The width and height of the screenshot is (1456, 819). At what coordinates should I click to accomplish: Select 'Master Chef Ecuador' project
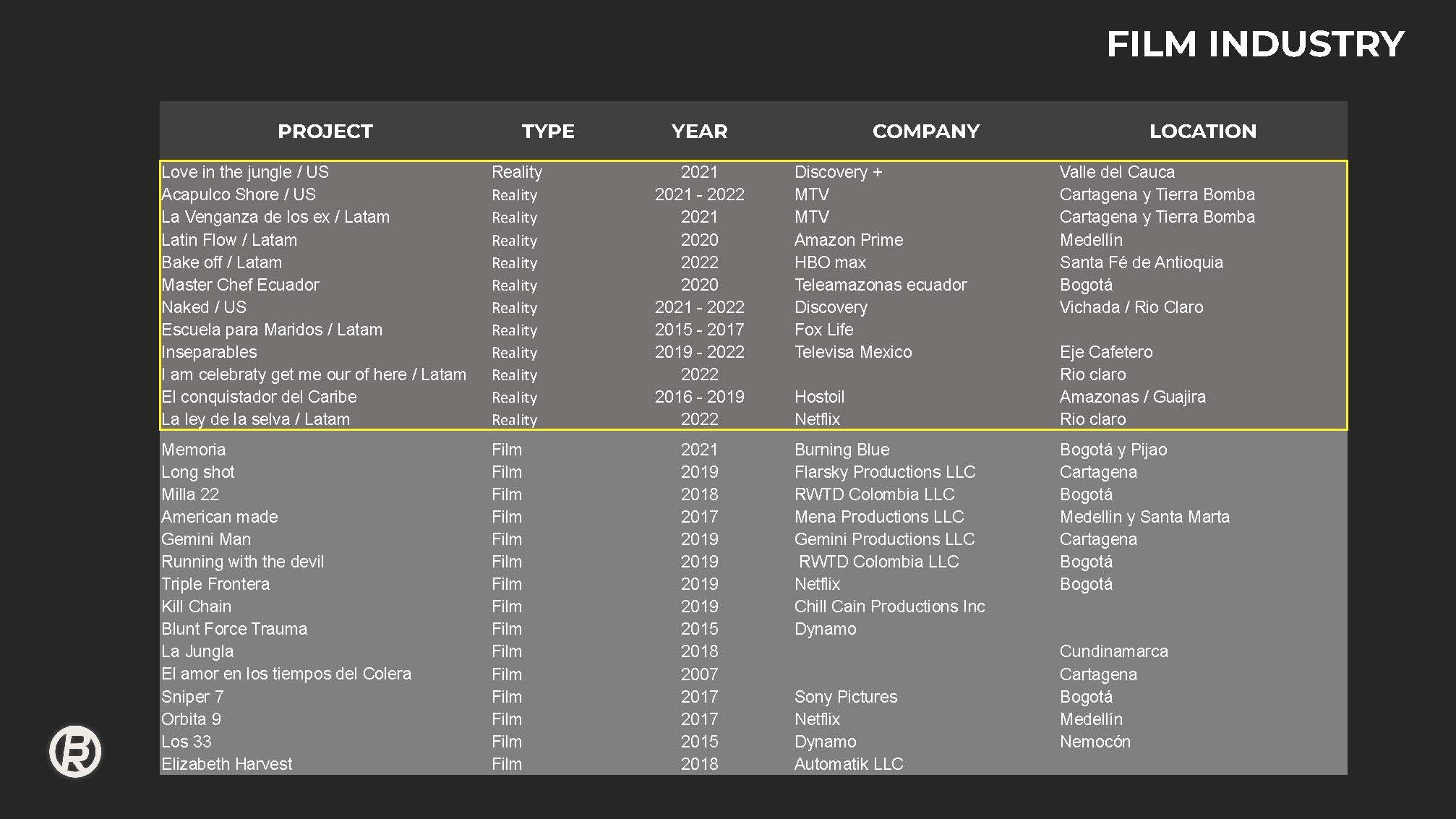pyautogui.click(x=240, y=285)
